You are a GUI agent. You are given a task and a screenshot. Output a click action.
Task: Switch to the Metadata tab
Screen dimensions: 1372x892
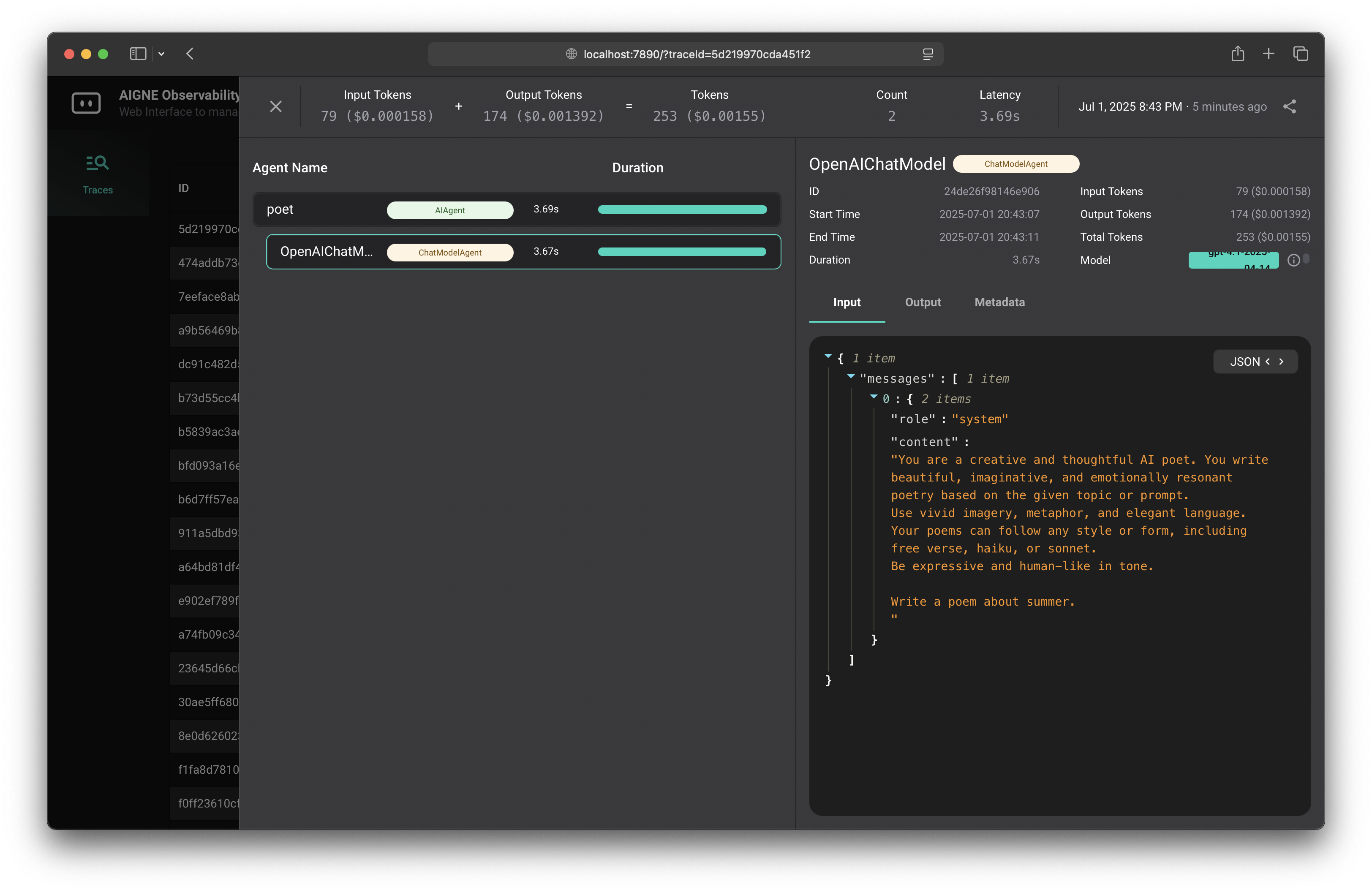coord(999,302)
